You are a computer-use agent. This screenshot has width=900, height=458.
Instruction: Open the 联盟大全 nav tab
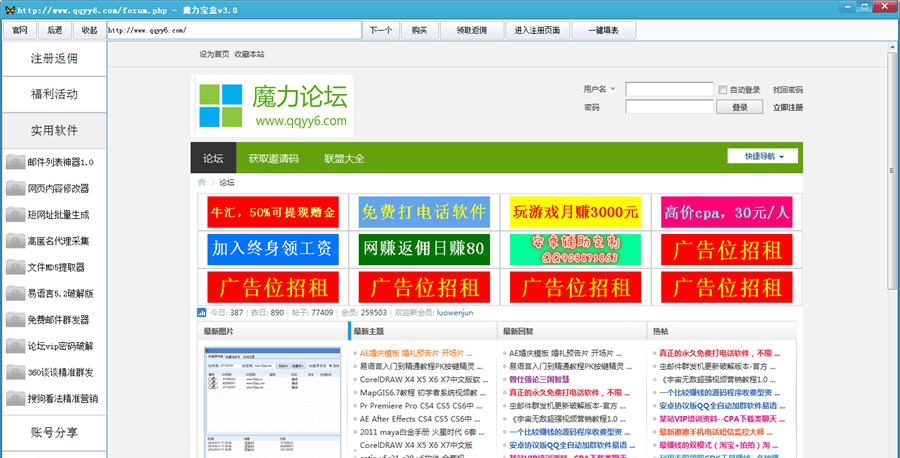[344, 158]
